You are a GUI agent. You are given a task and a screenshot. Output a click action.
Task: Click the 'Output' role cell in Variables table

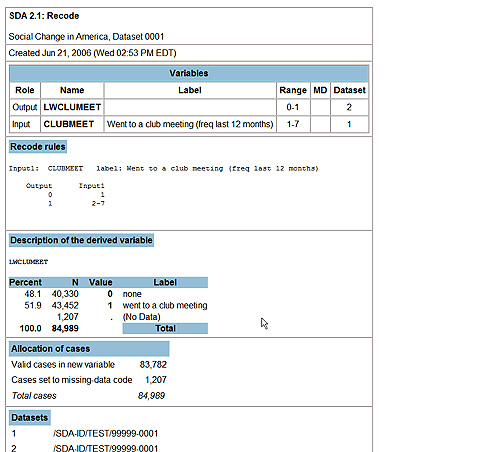click(x=25, y=107)
